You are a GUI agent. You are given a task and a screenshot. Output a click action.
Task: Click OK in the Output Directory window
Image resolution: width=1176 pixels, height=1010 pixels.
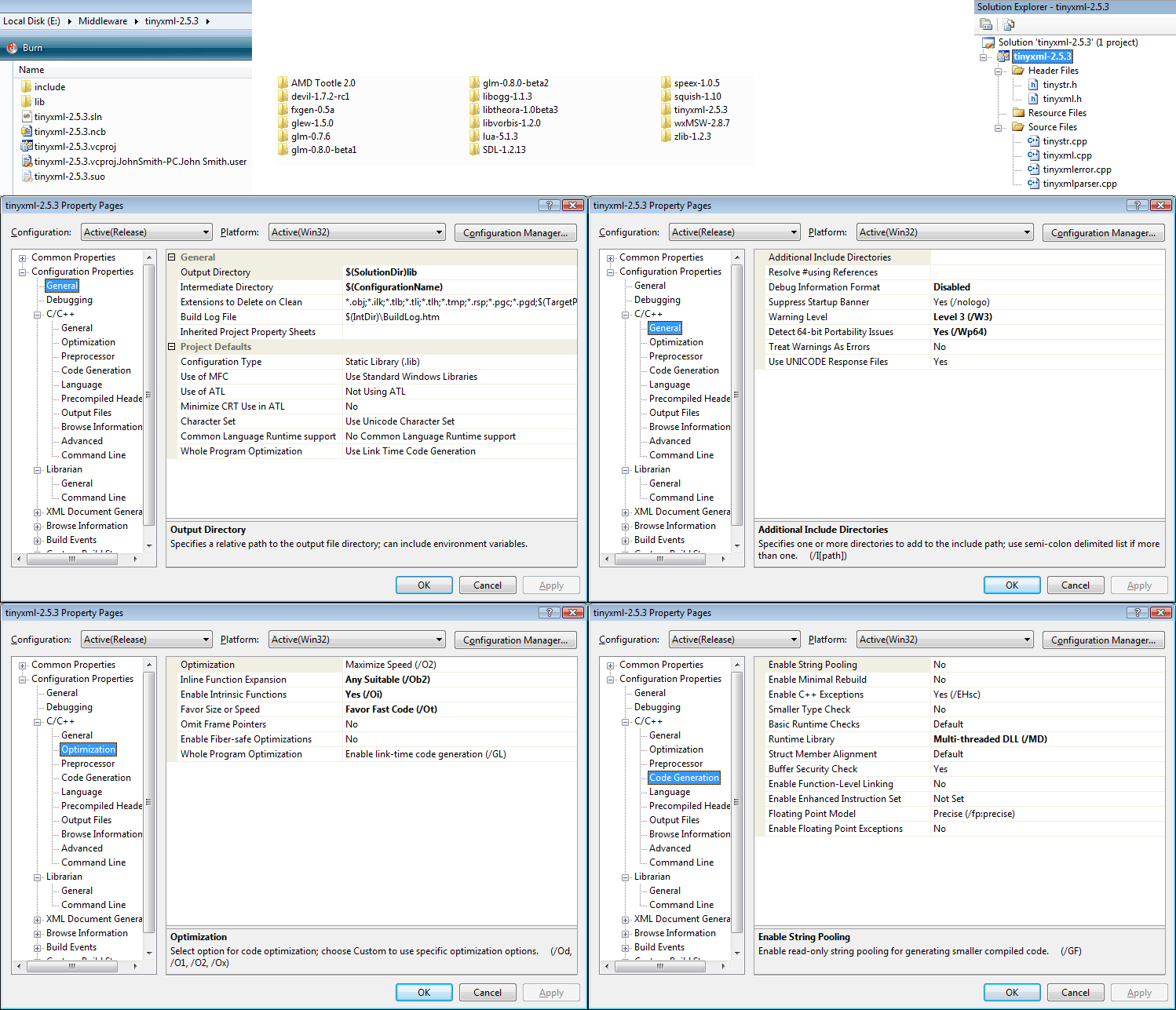click(424, 585)
